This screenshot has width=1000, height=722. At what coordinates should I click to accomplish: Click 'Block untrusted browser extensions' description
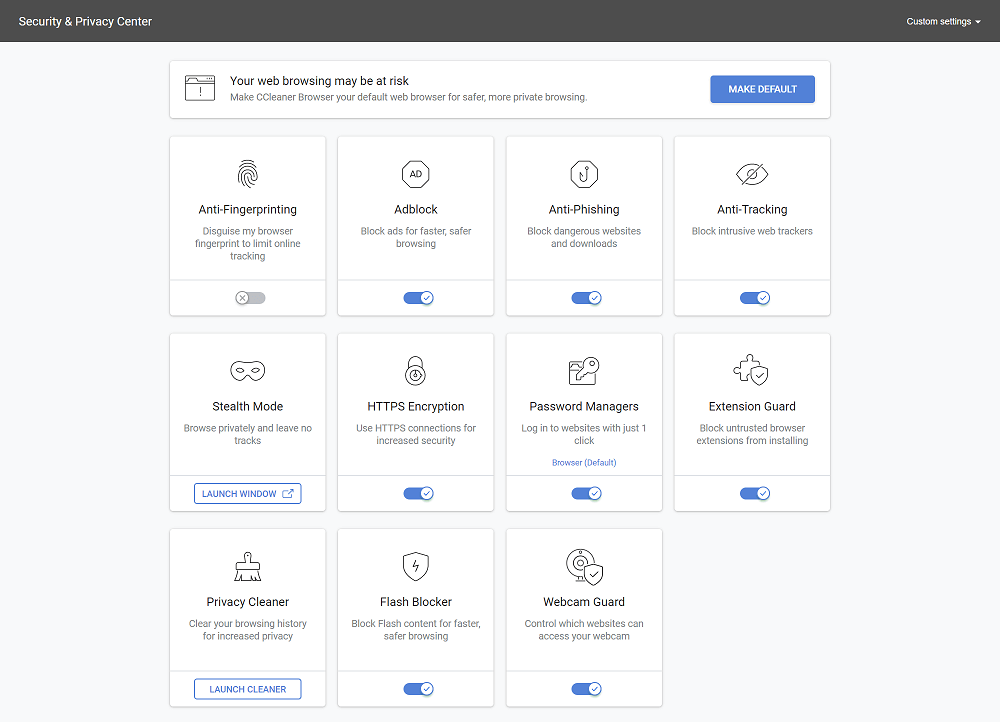[x=752, y=434]
